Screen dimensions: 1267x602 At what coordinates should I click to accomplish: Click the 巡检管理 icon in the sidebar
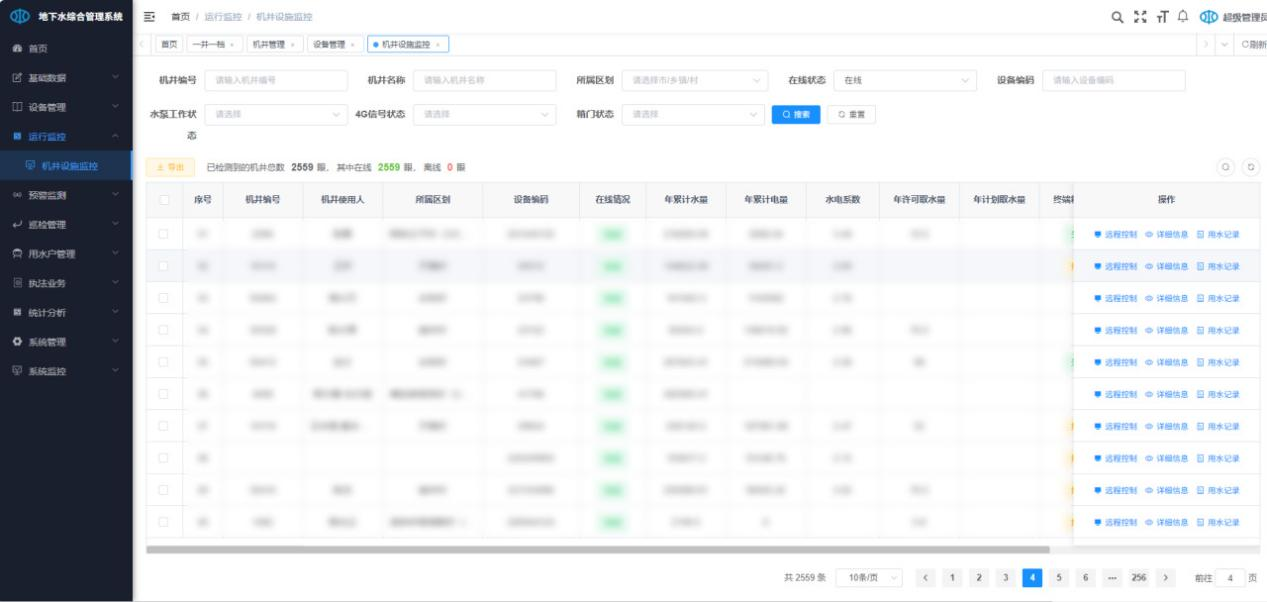(x=17, y=224)
